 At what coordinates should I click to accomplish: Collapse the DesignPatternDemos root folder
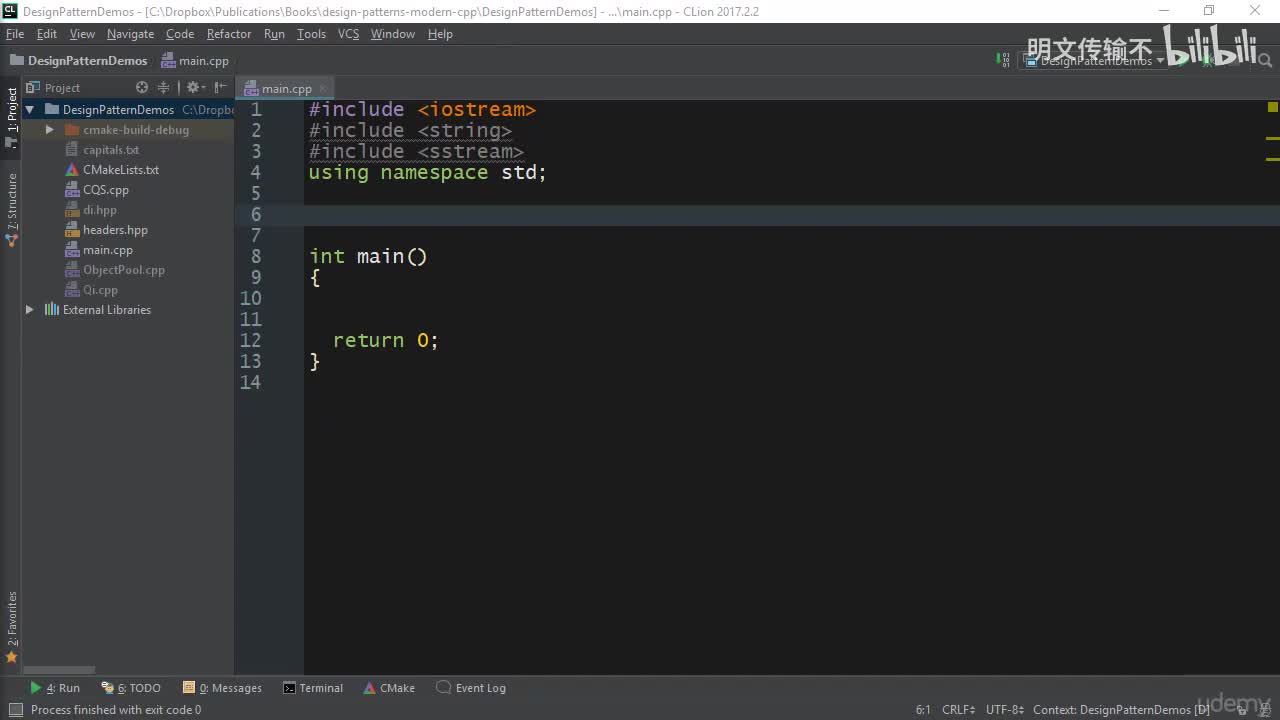click(x=30, y=110)
